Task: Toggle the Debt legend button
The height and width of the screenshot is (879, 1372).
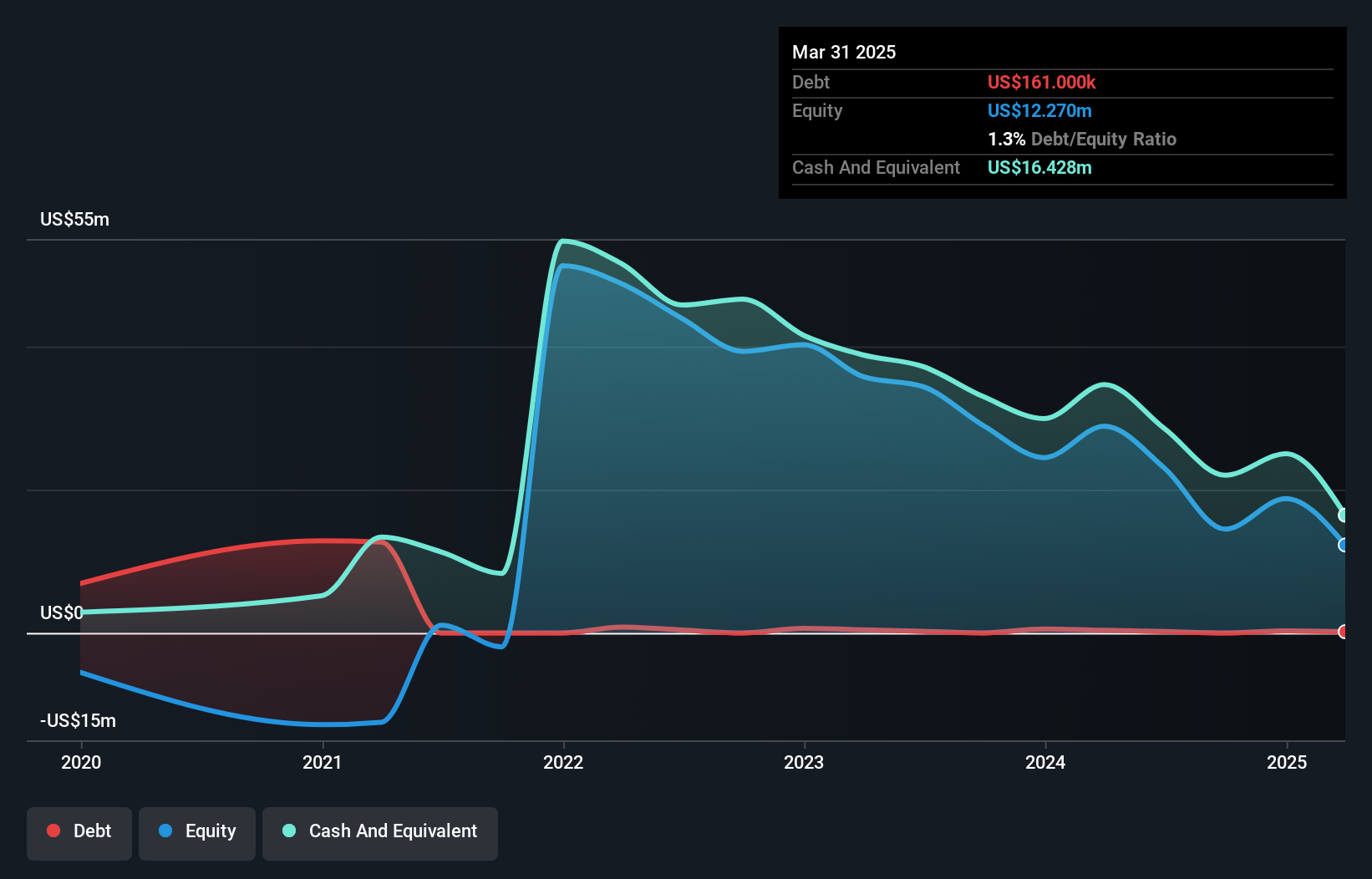Action: click(79, 833)
